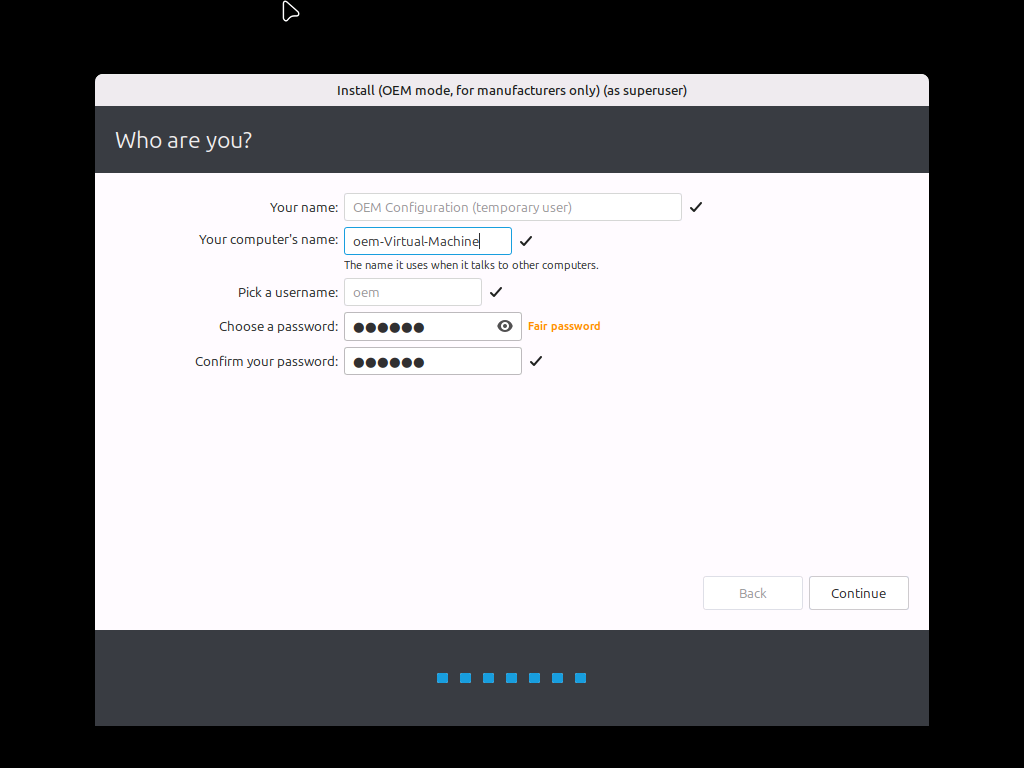Click the first progress dot at the bottom
The width and height of the screenshot is (1024, 768).
coord(442,678)
